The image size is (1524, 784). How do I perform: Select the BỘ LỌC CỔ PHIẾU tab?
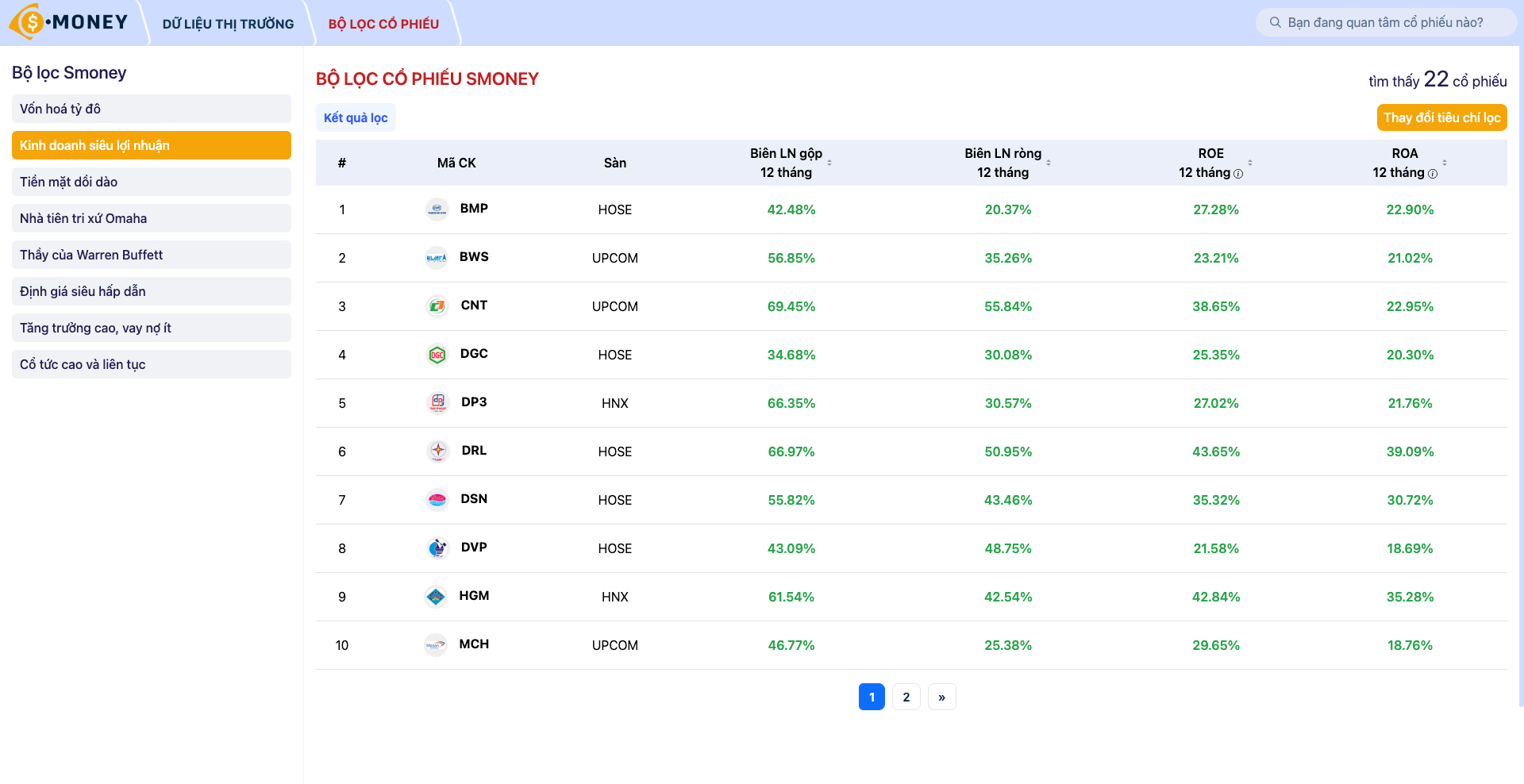point(382,24)
